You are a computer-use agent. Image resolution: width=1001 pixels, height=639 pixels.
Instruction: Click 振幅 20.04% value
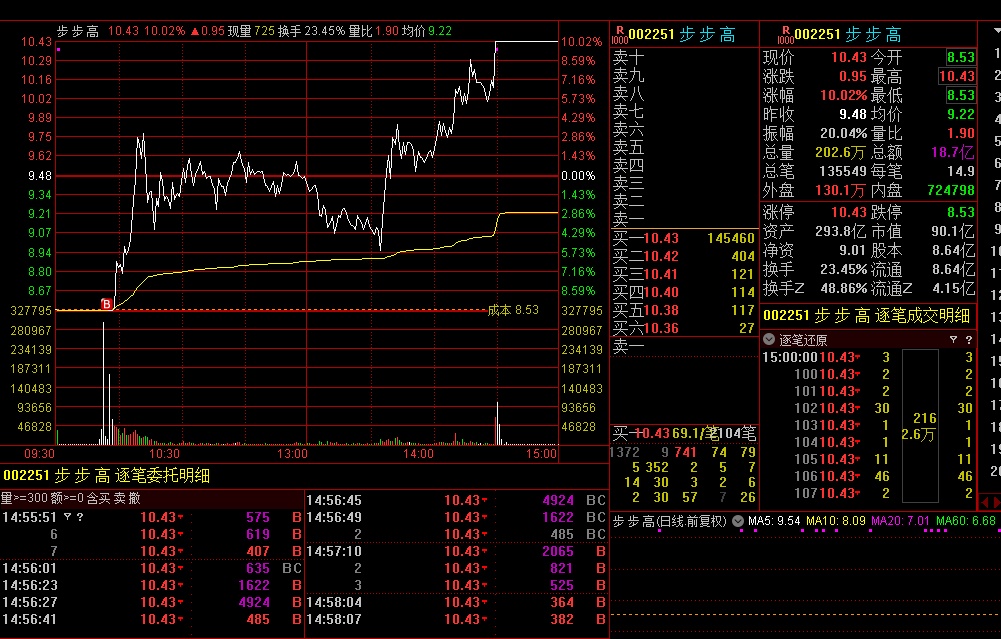coord(843,133)
